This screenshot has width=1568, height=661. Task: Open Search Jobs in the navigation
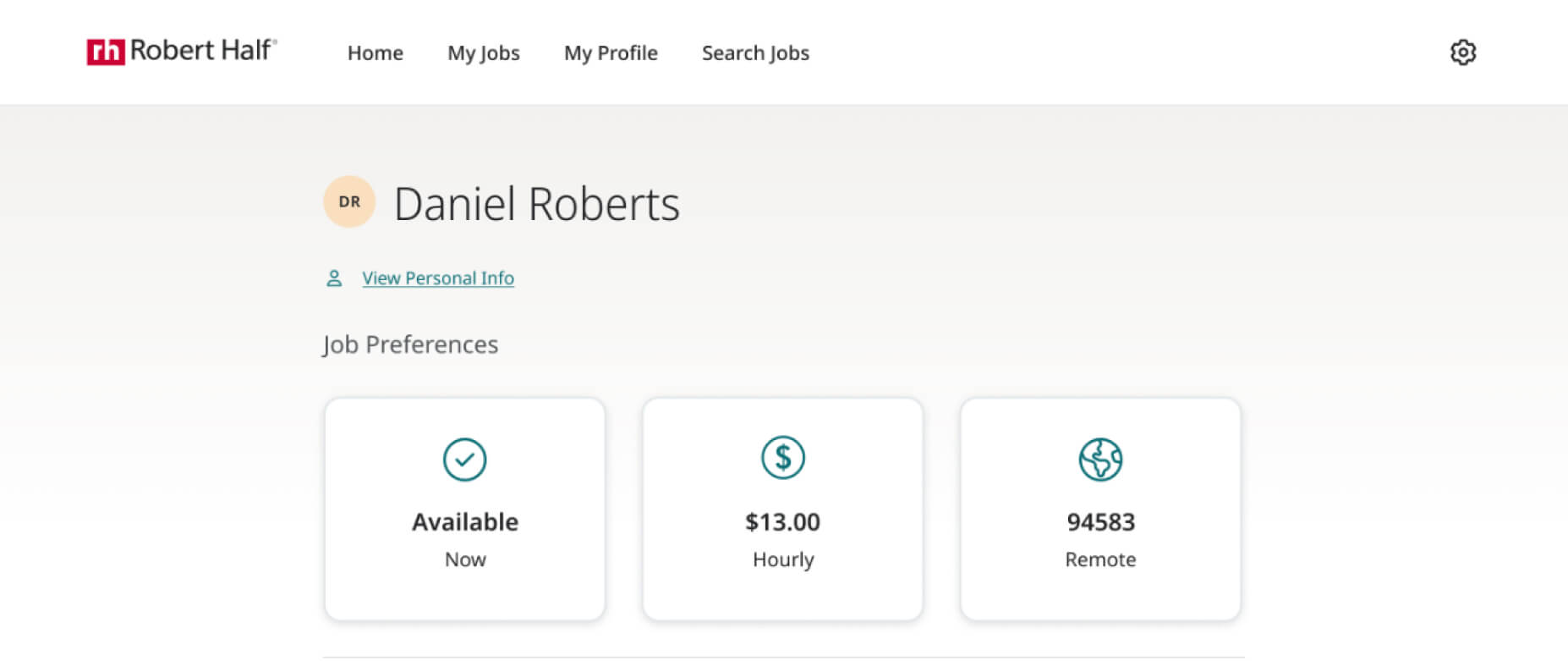(x=755, y=53)
